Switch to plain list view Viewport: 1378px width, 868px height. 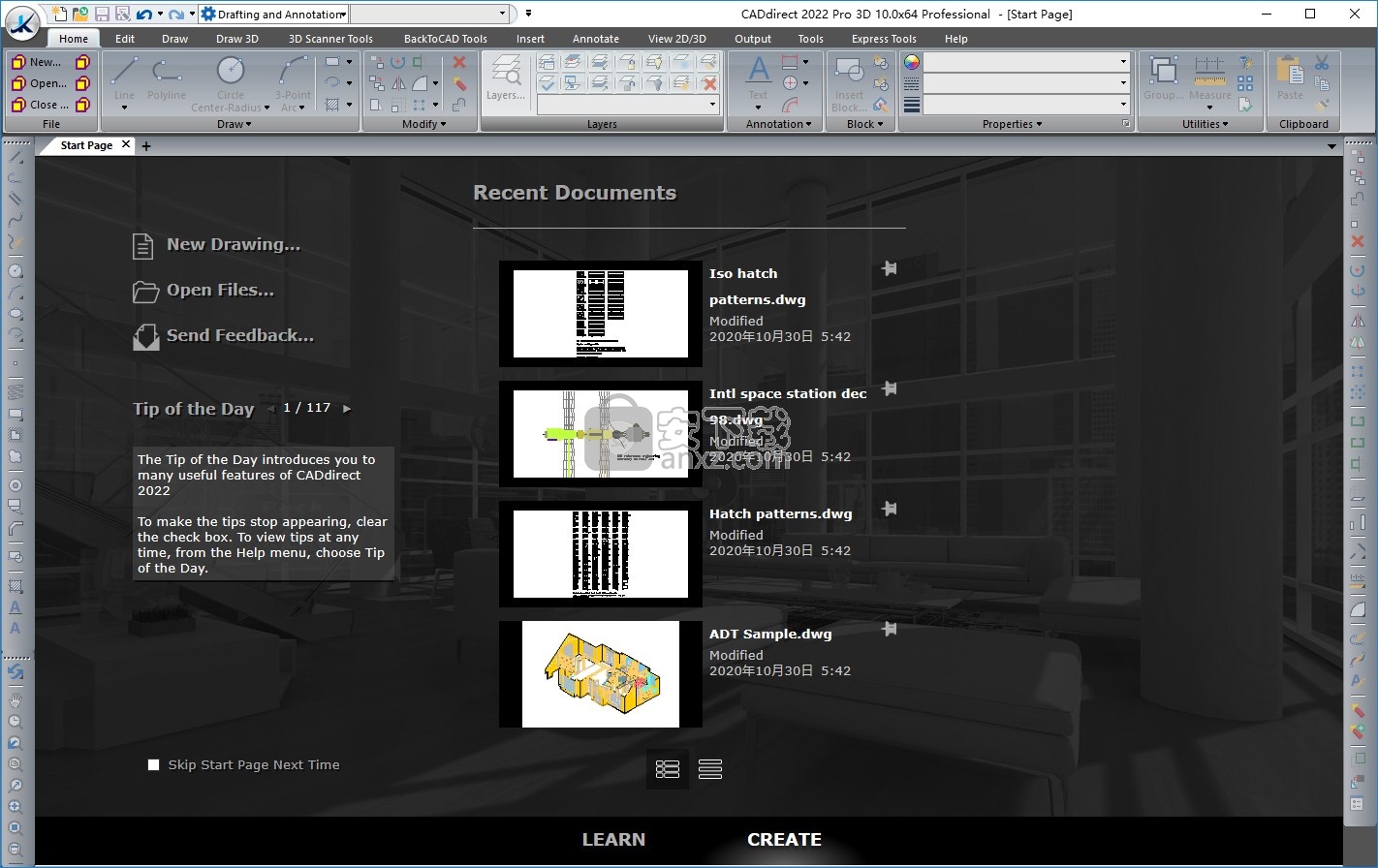coord(710,769)
